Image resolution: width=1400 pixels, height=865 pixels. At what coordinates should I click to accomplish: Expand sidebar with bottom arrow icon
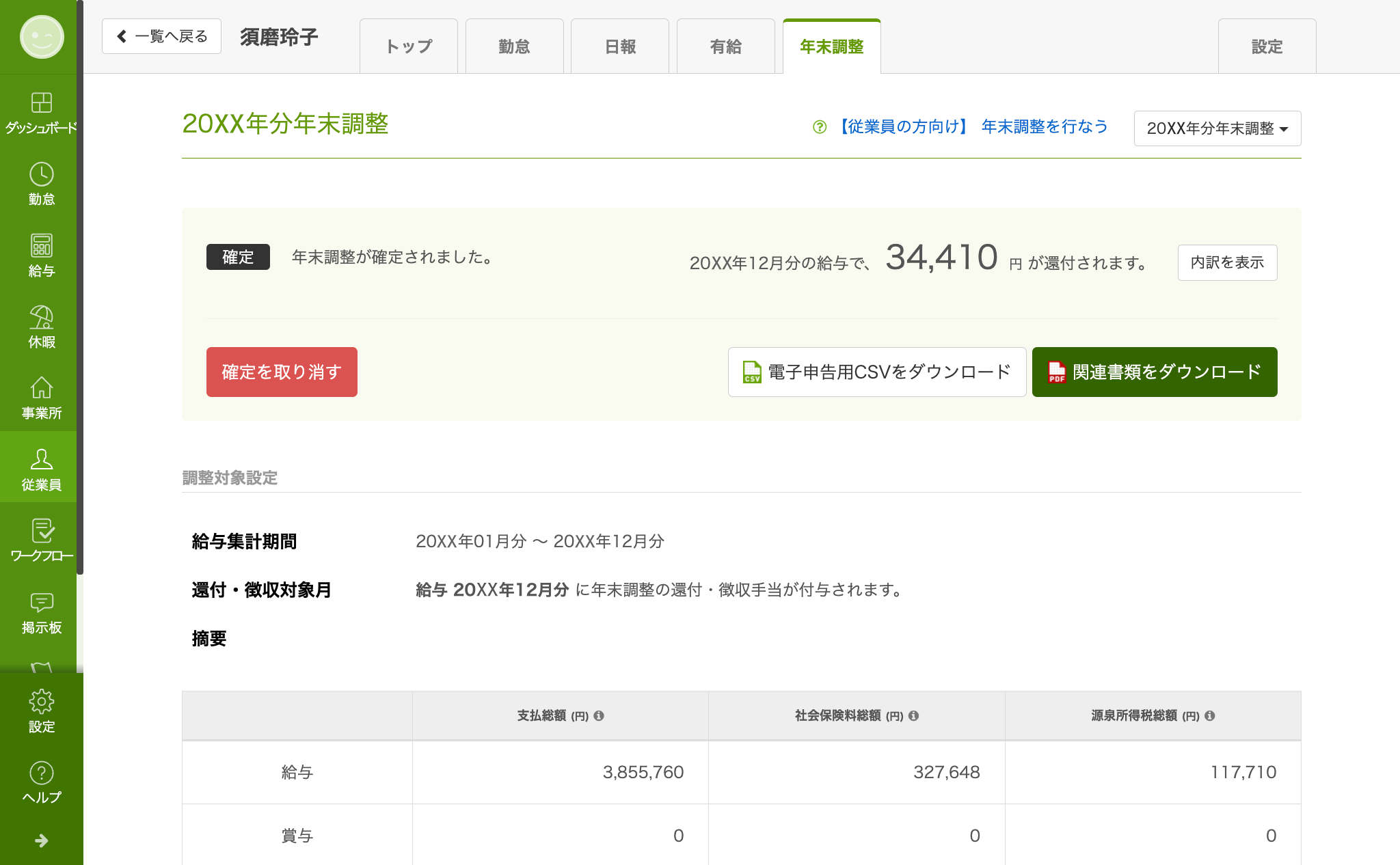point(41,840)
